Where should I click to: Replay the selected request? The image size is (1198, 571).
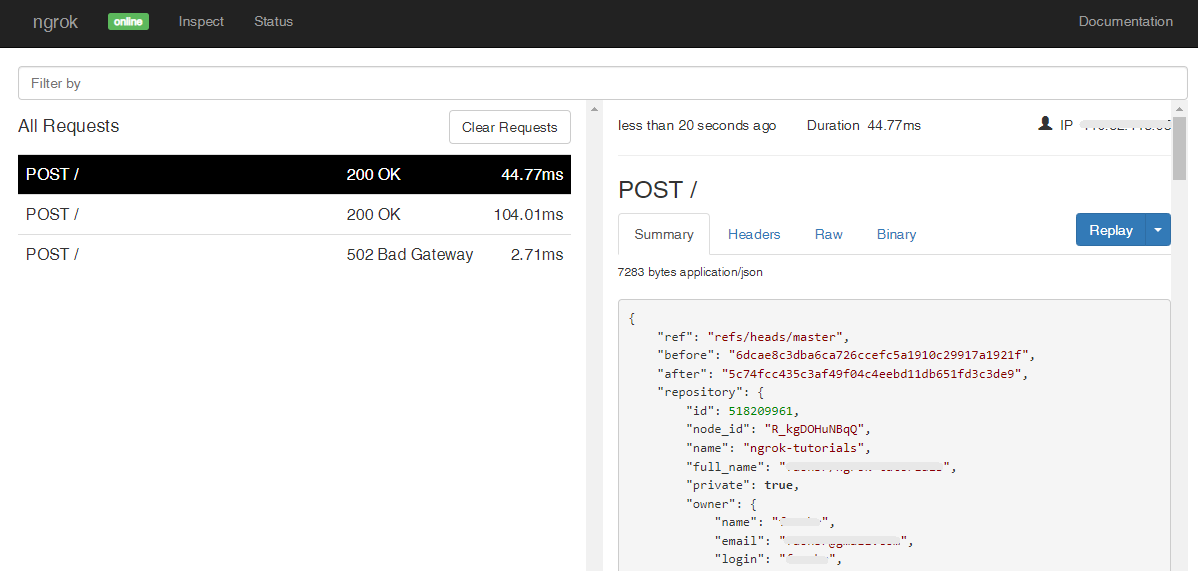tap(1111, 230)
